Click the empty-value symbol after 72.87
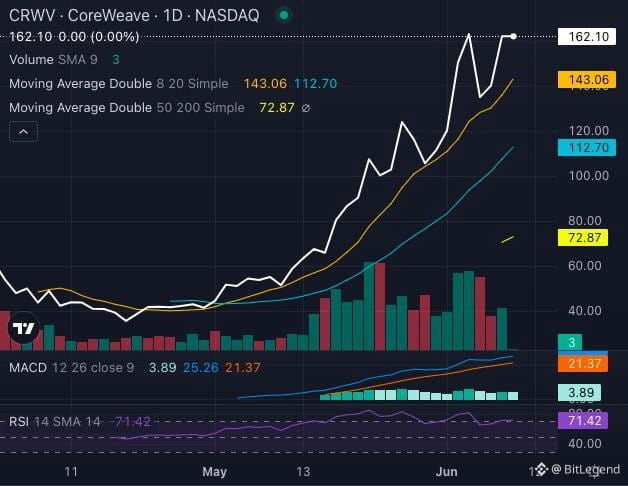628x486 pixels. [306, 108]
